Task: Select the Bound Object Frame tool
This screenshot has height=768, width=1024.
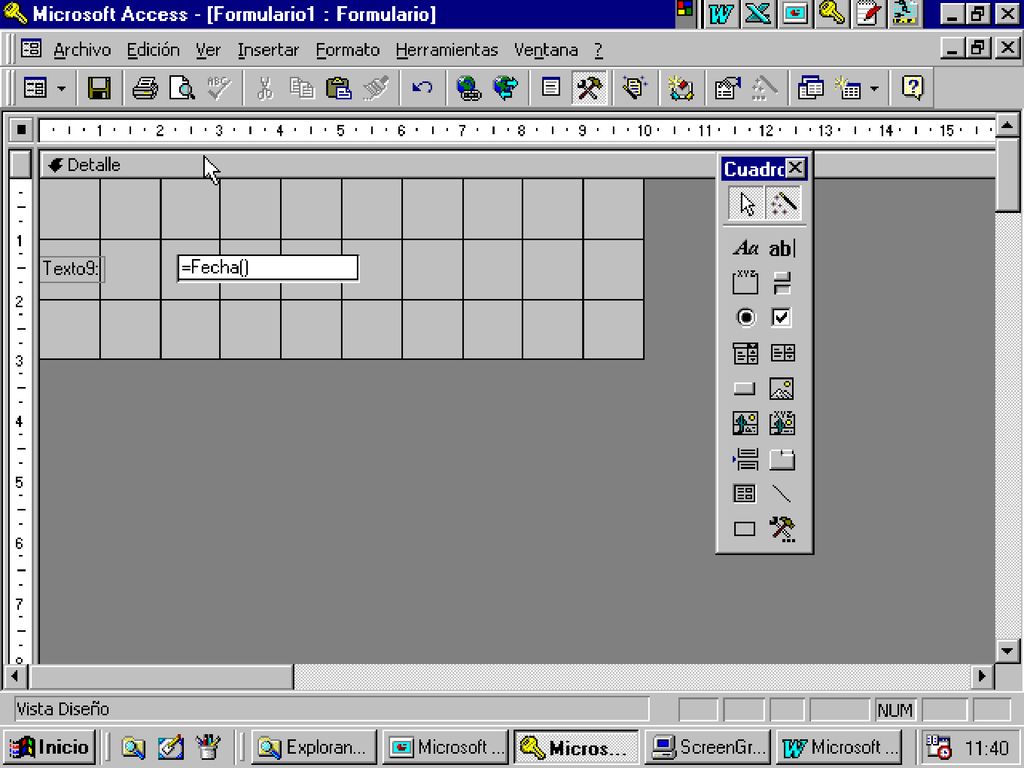Action: 782,423
